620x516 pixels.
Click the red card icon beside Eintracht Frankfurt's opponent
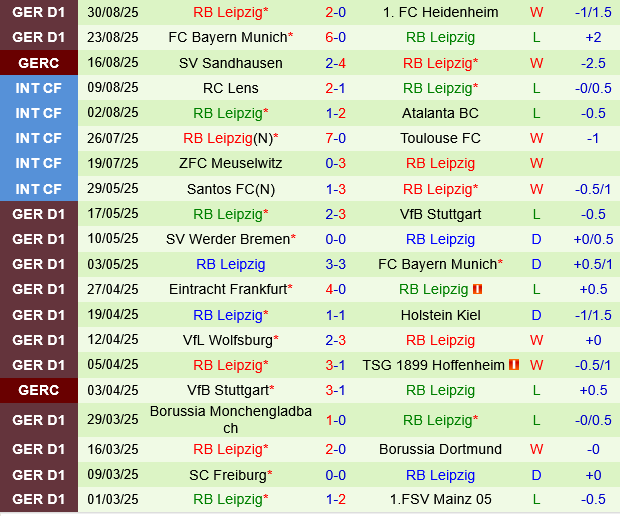coord(478,289)
